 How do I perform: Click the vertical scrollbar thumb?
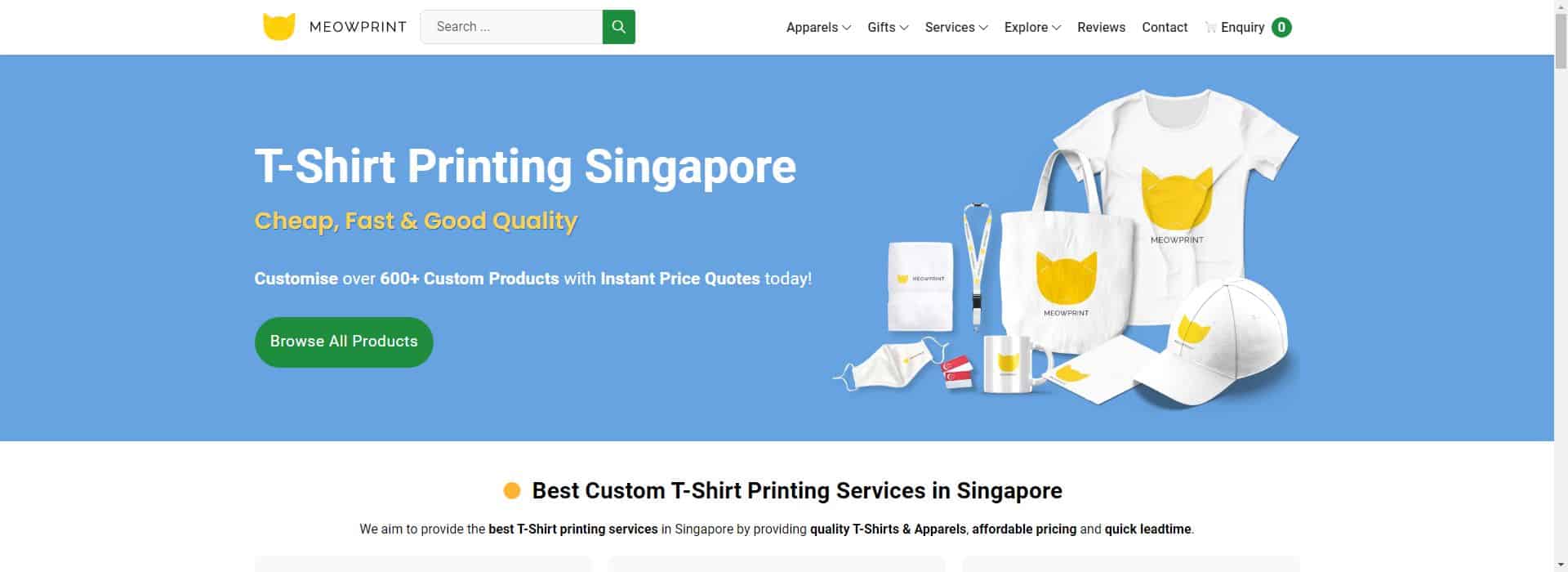click(x=1561, y=41)
